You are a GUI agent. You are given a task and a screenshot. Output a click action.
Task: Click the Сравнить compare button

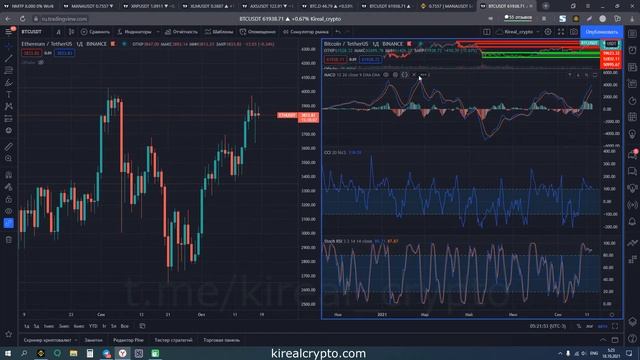(x=96, y=32)
